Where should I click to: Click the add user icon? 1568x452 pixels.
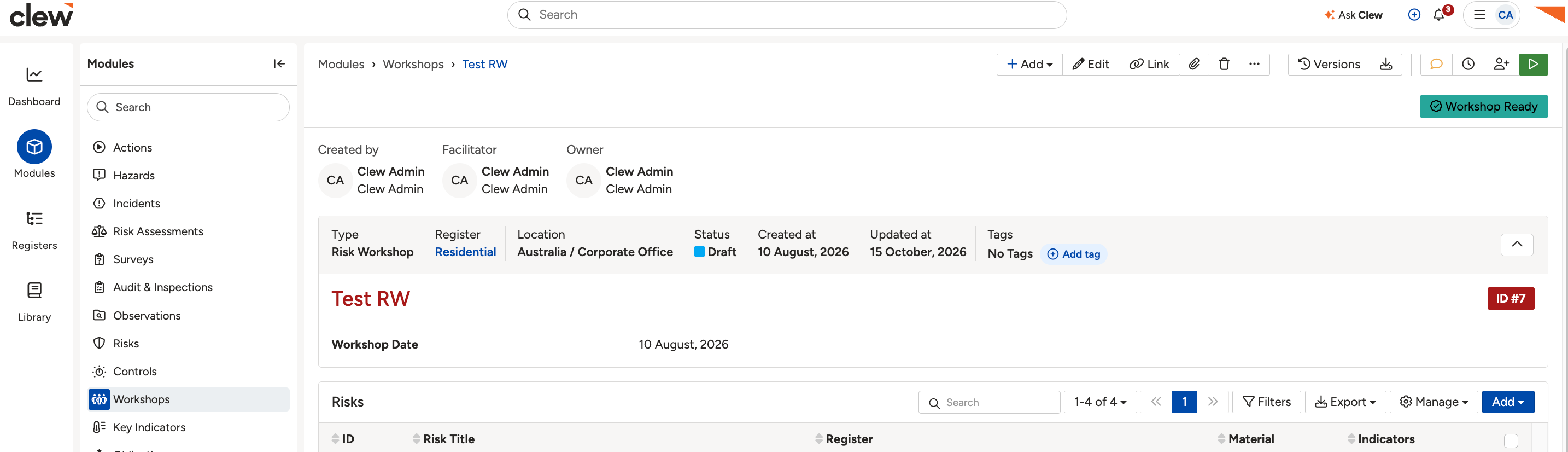click(x=1502, y=64)
